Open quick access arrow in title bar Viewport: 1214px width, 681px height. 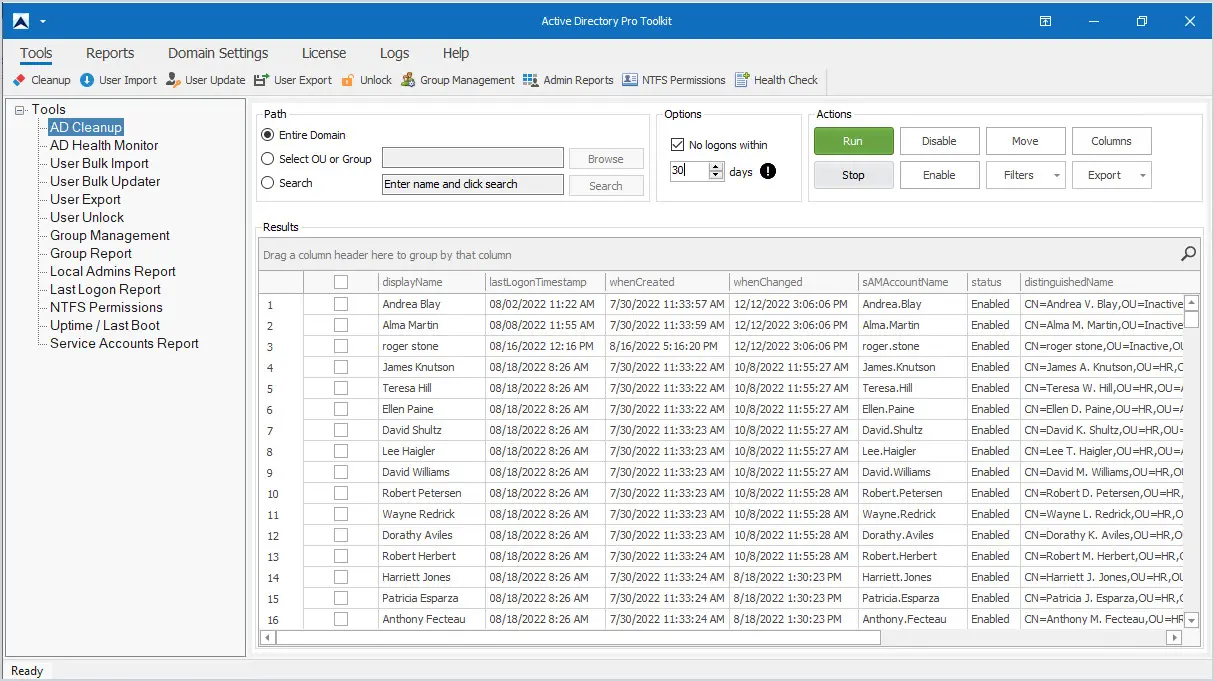click(x=43, y=21)
